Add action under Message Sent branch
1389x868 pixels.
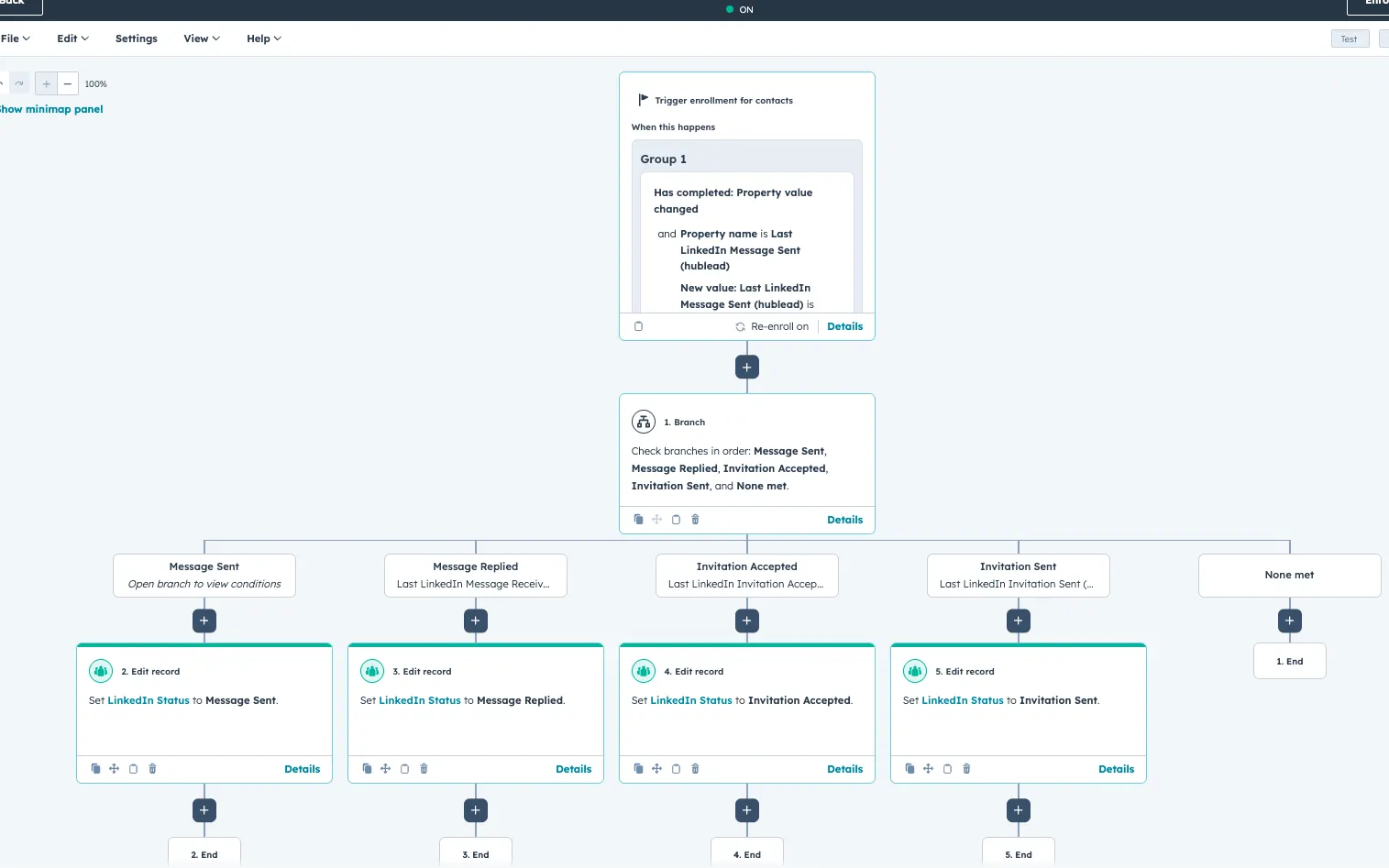tap(204, 621)
